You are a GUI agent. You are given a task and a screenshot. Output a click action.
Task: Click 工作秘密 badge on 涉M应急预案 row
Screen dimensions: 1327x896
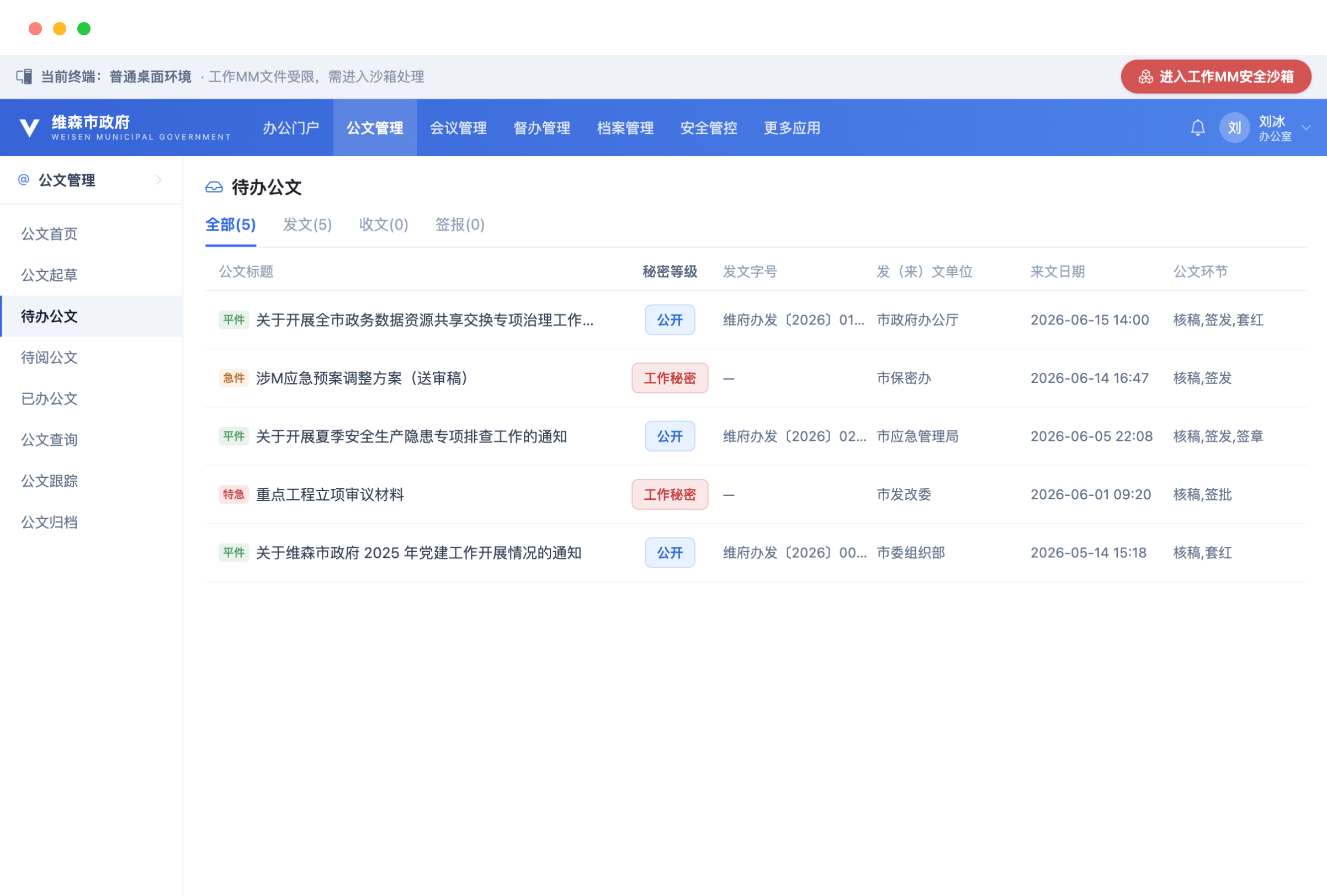coord(670,378)
